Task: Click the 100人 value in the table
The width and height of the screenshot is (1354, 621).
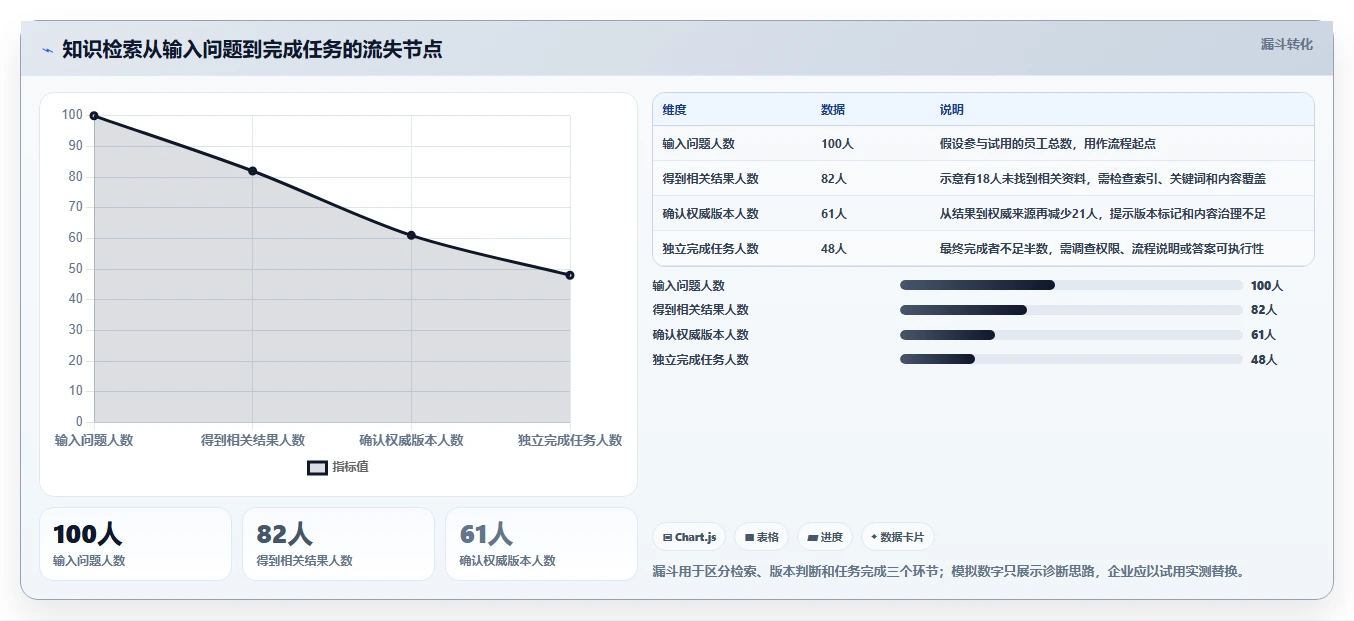Action: click(837, 144)
